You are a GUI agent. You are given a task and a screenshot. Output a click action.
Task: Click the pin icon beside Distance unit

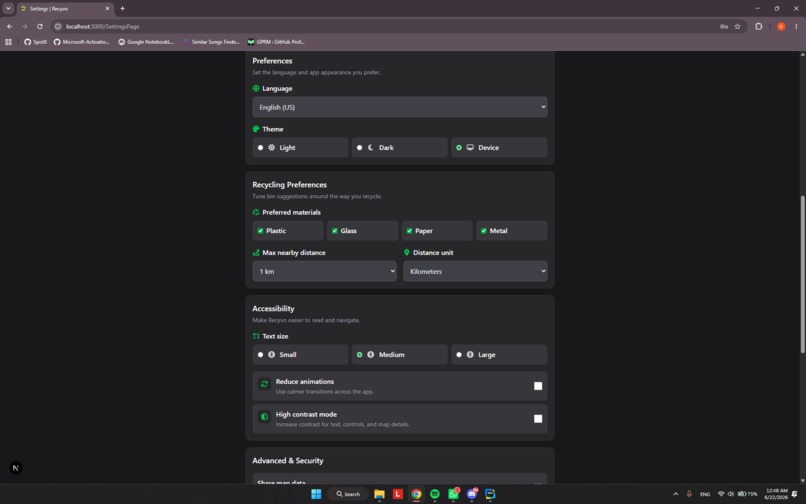tap(407, 253)
